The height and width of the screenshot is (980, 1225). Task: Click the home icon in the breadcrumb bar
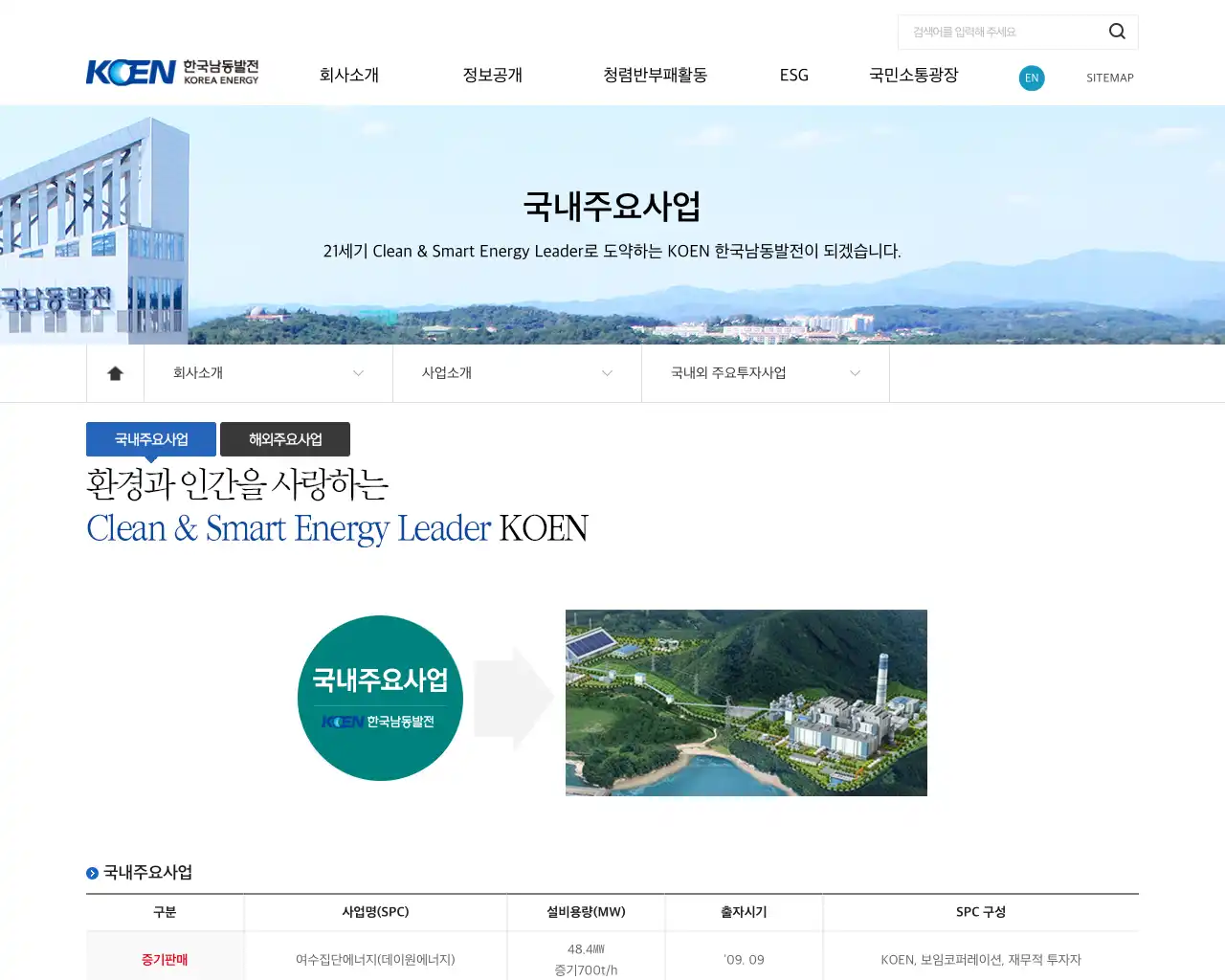(x=115, y=373)
